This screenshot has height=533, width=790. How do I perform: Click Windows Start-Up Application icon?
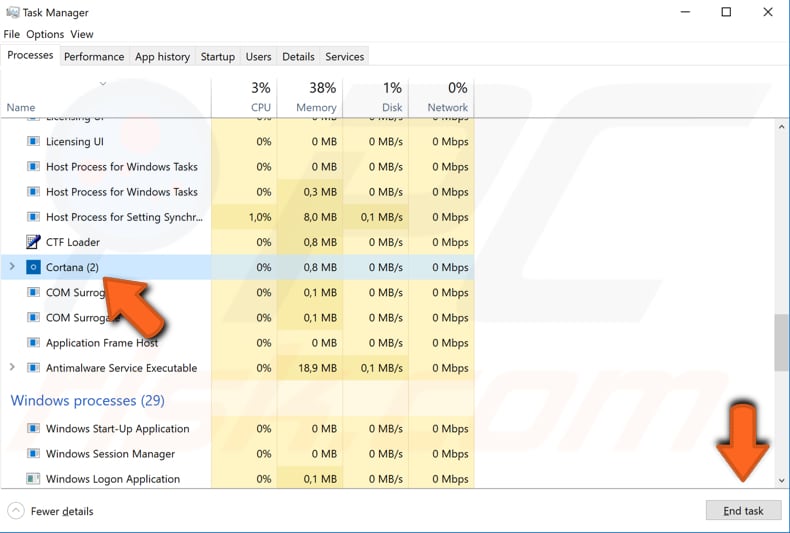(x=33, y=428)
